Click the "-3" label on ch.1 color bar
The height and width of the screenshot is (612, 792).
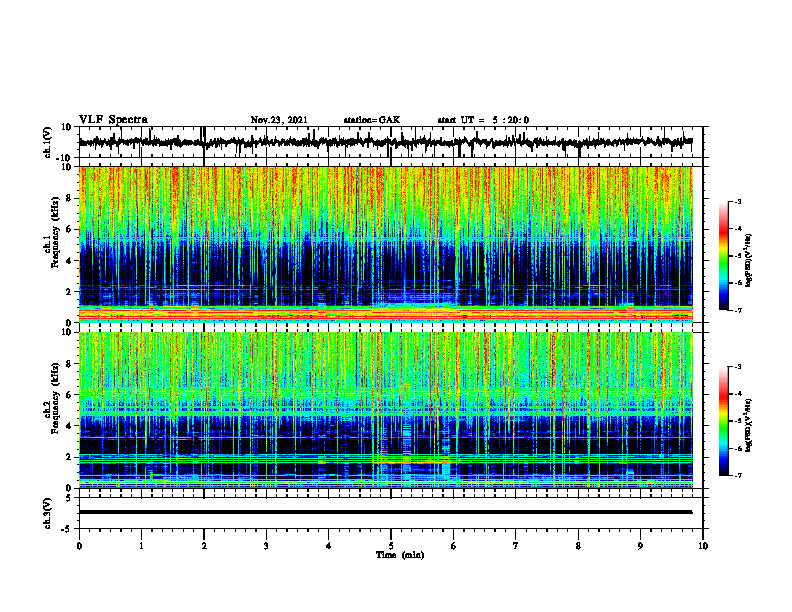737,201
